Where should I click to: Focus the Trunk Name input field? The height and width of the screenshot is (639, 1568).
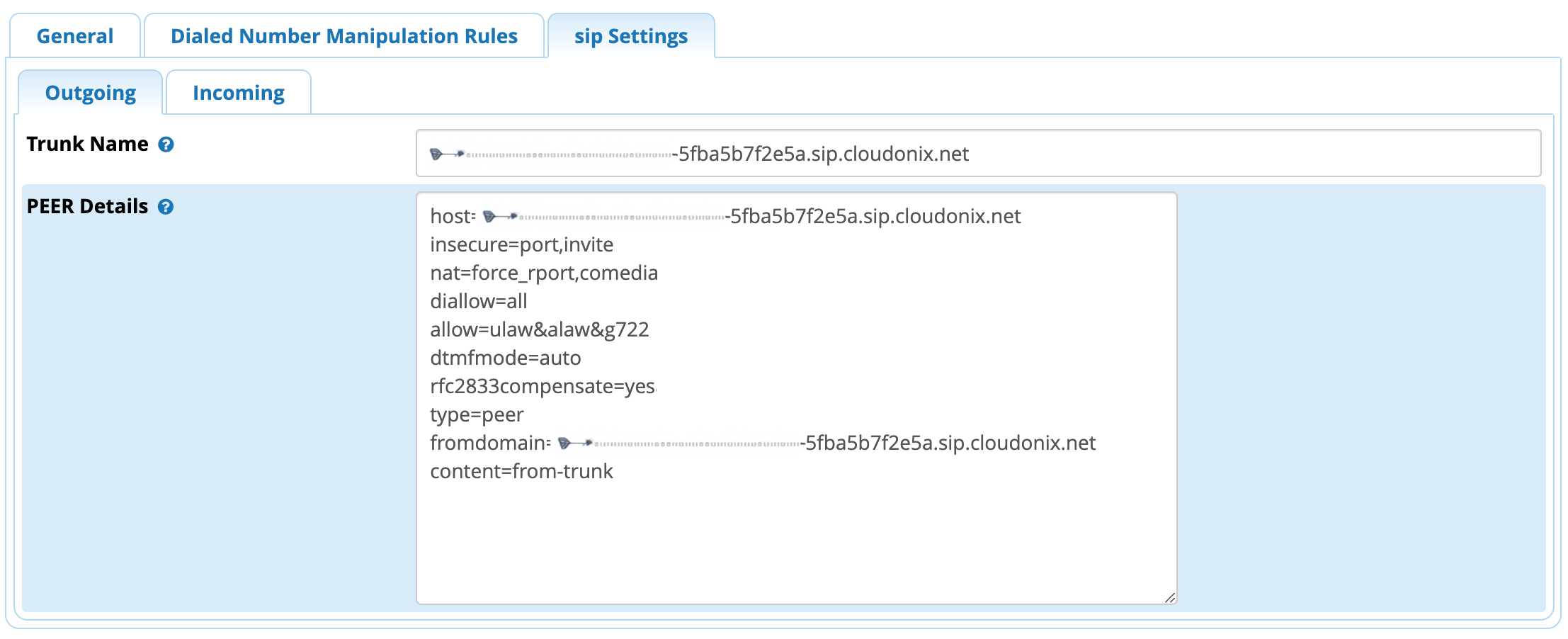point(977,154)
